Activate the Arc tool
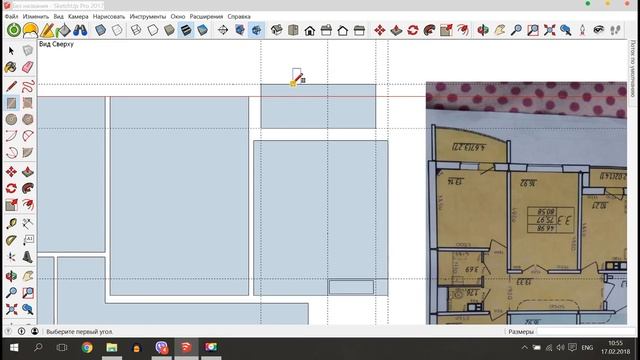This screenshot has width=640, height=360. click(x=11, y=136)
